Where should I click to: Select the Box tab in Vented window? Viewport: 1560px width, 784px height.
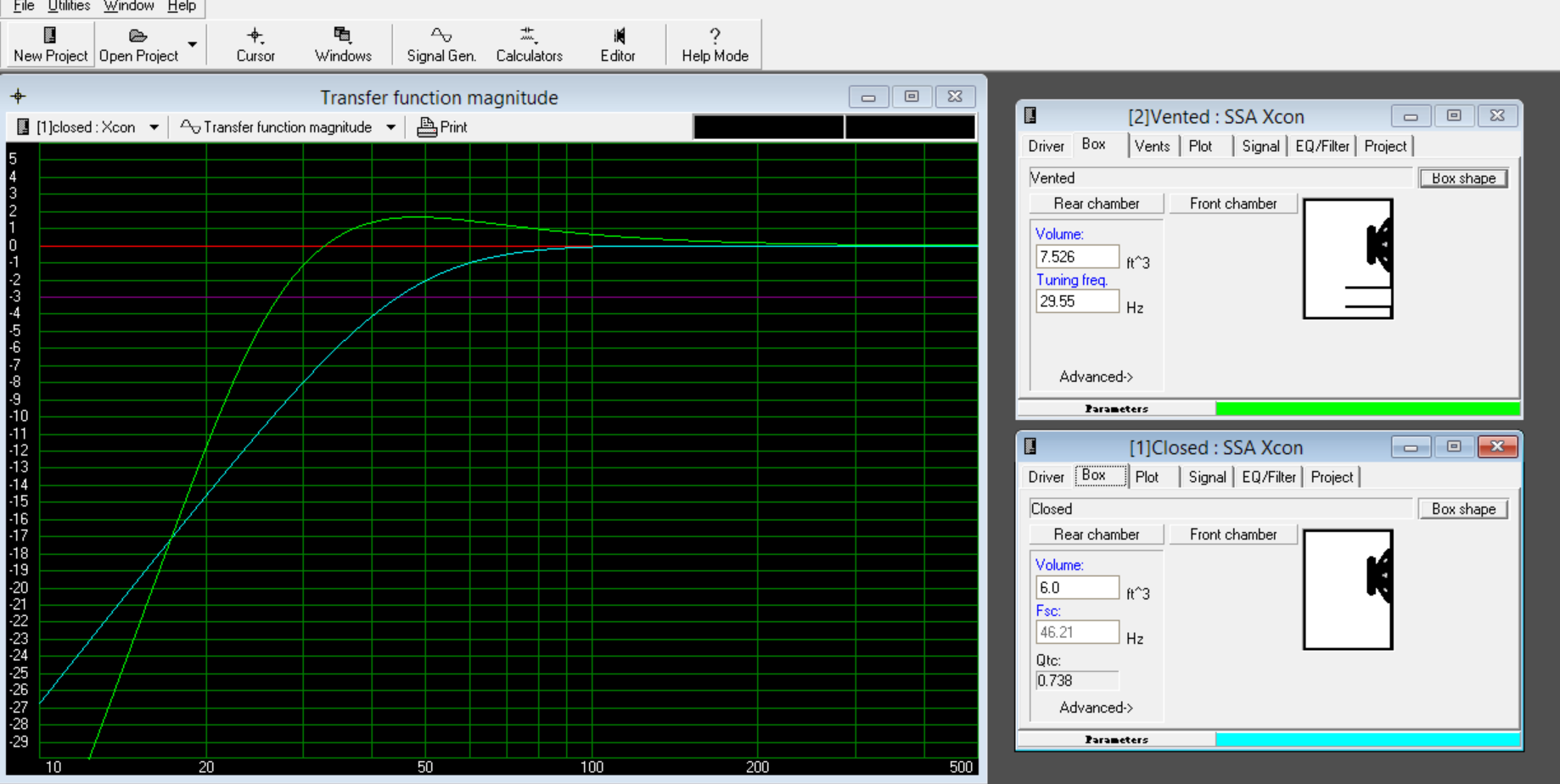point(1094,144)
